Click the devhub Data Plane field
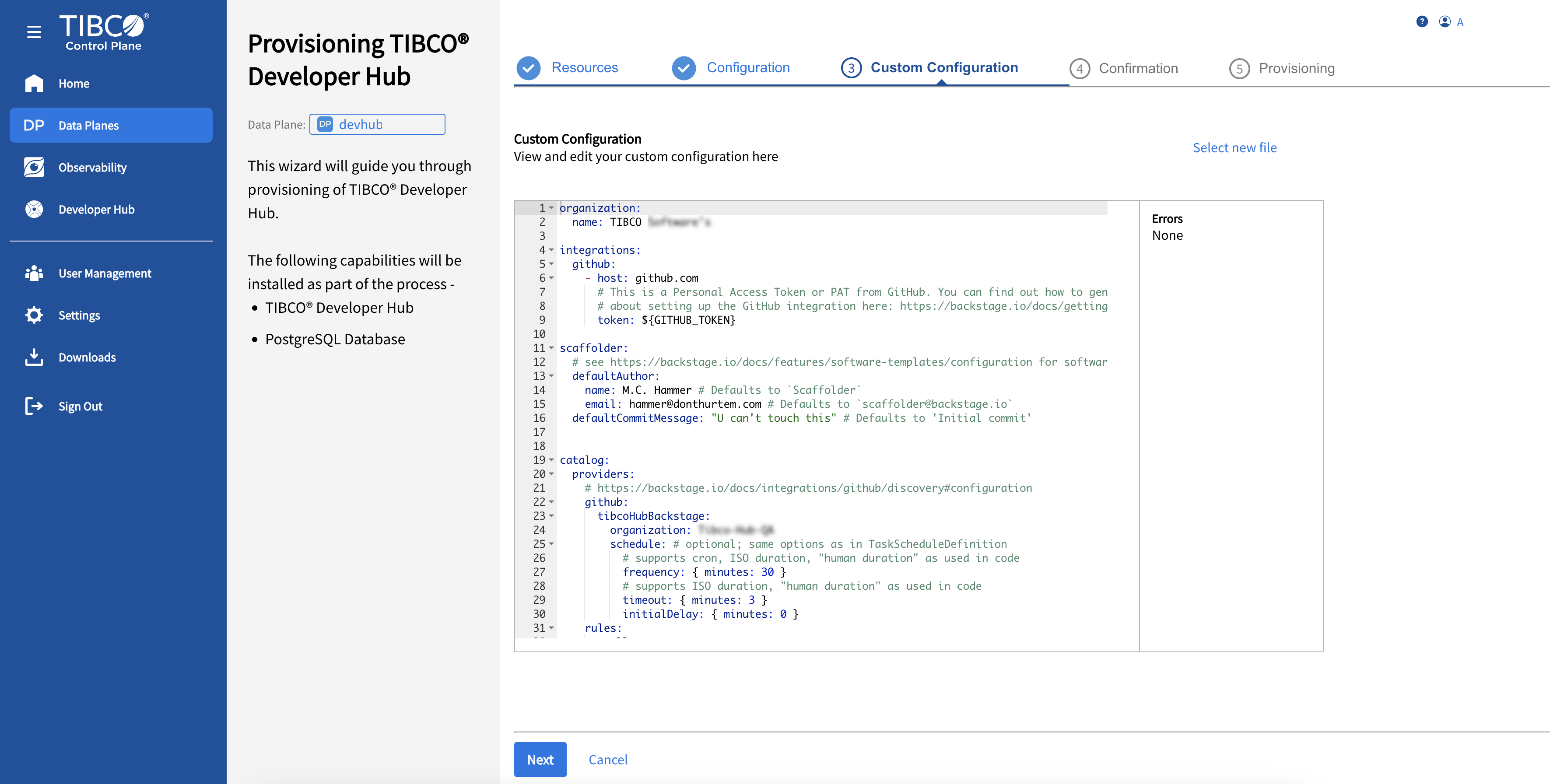Viewport: 1564px width, 784px height. (377, 124)
